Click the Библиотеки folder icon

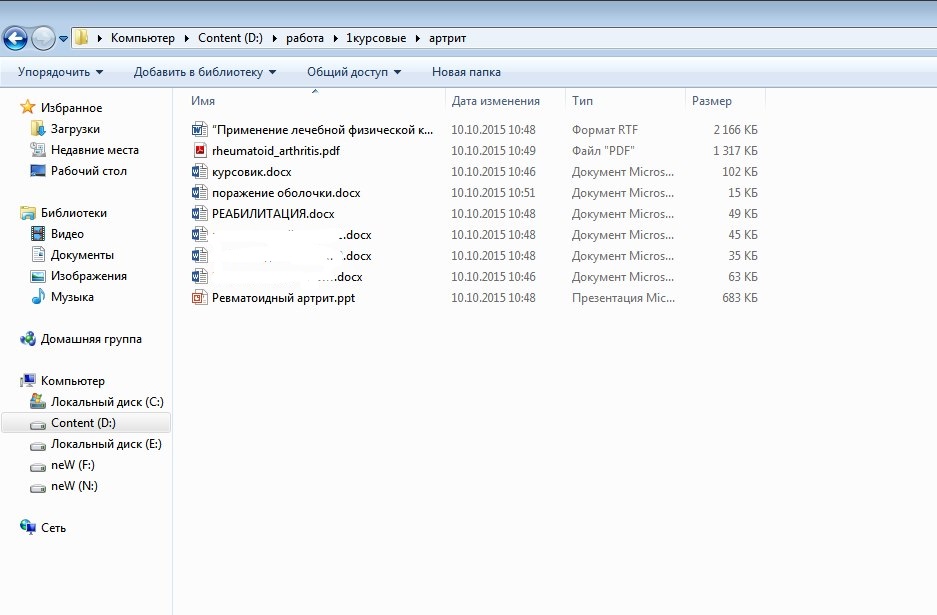[x=27, y=212]
